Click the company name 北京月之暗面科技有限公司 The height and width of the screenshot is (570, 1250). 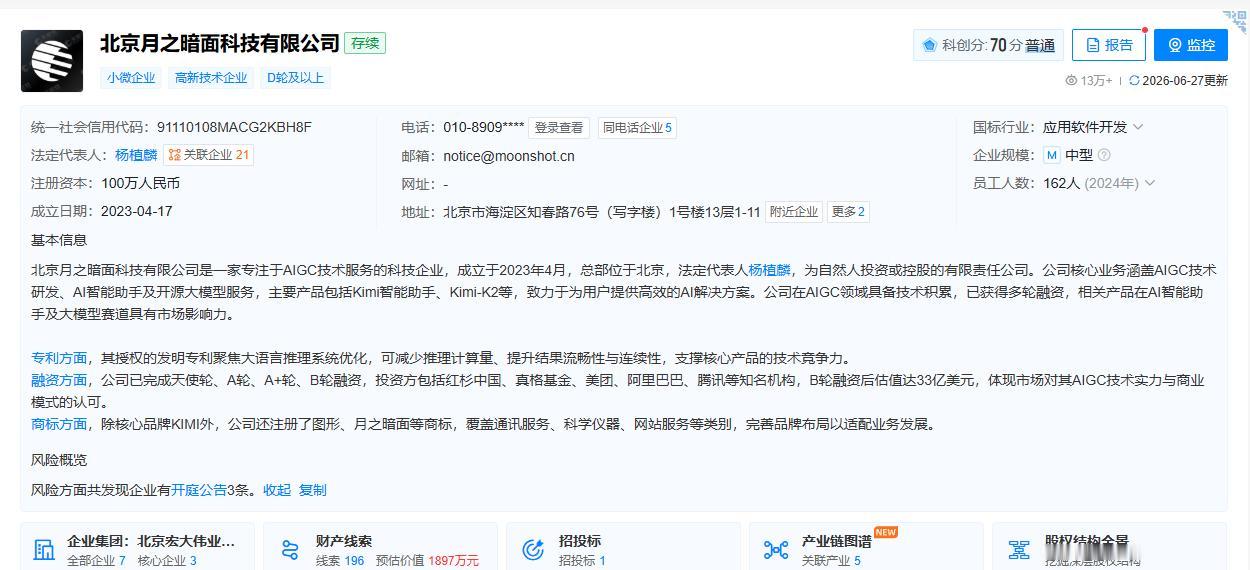[220, 43]
